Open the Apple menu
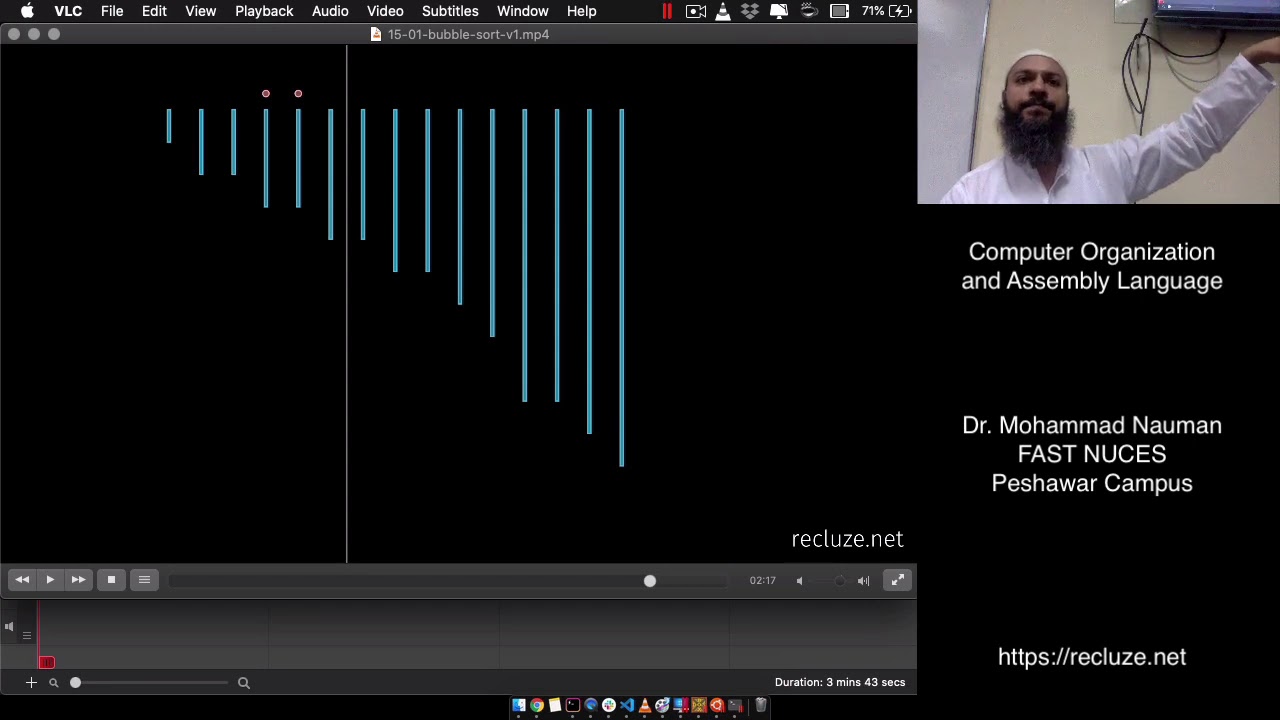1280x720 pixels. 27,11
